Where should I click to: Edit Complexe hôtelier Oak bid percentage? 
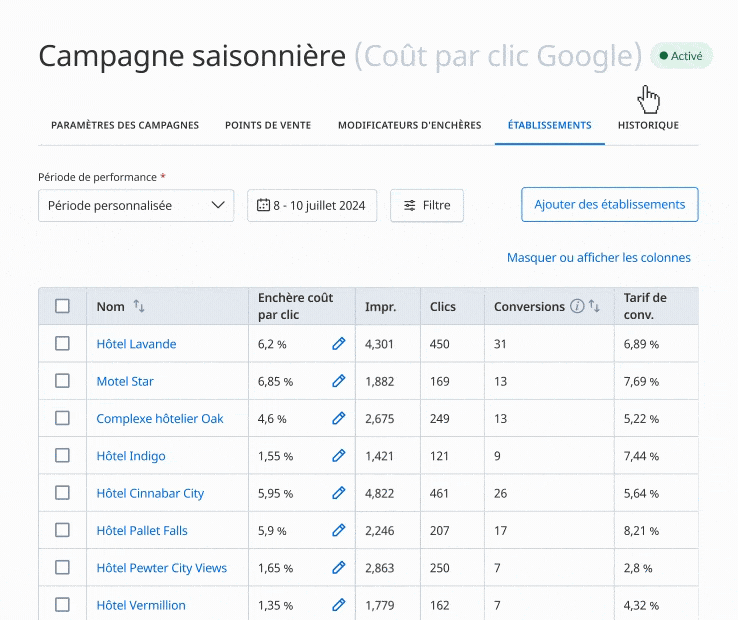[x=338, y=419]
